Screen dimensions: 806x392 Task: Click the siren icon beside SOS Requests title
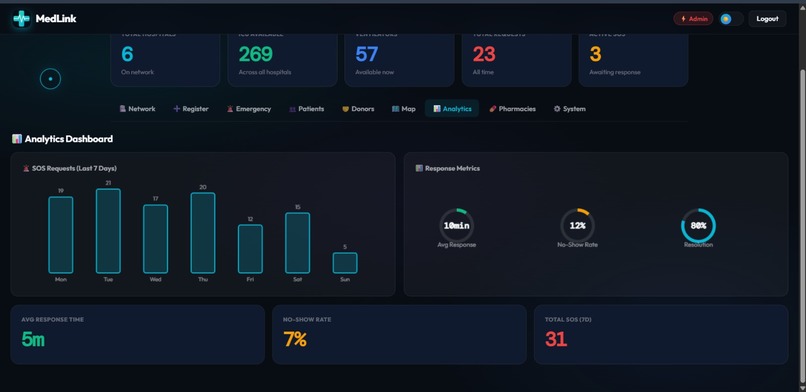click(26, 169)
